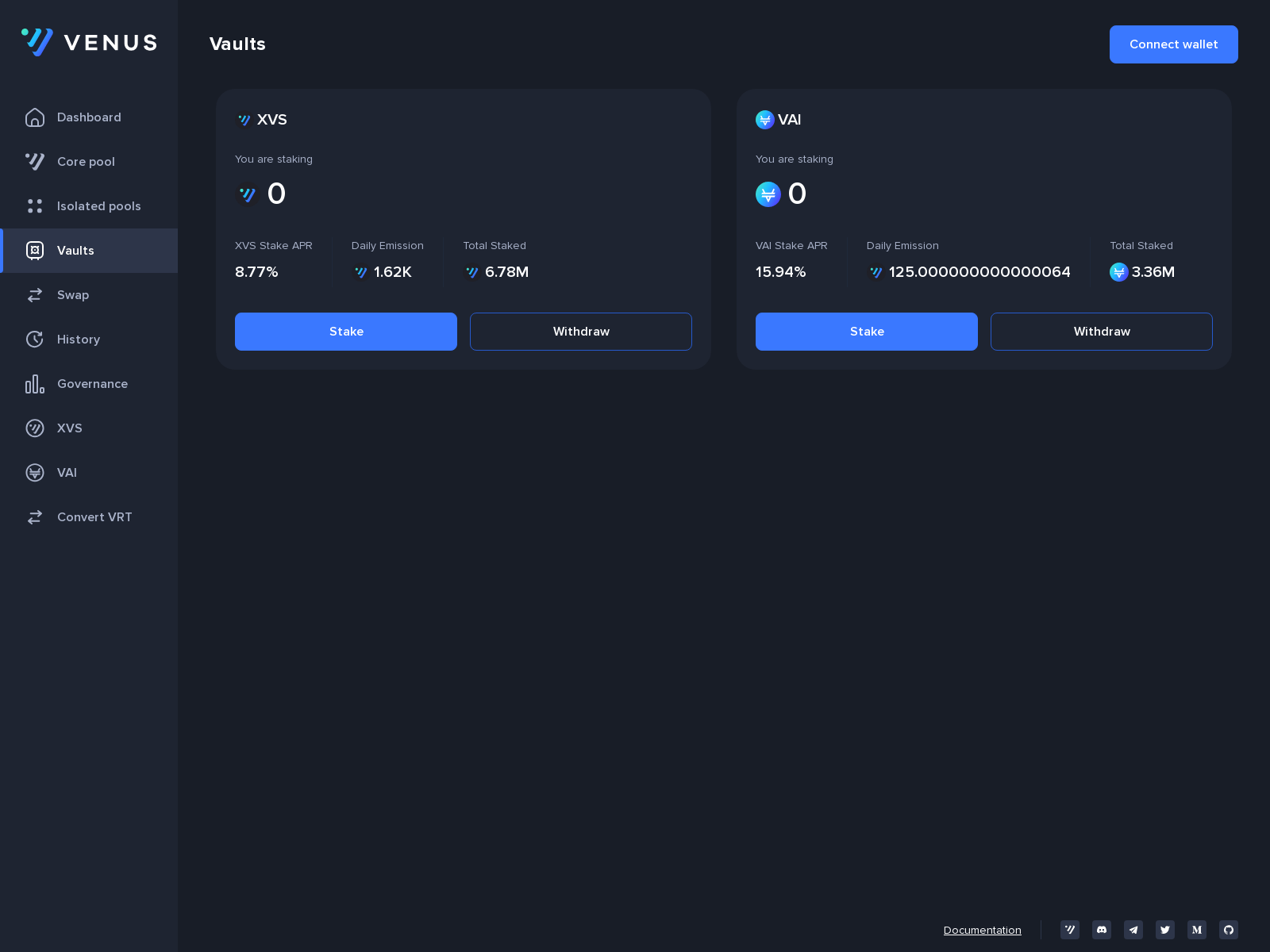Select Vaults in the sidebar
The image size is (1270, 952).
point(89,251)
